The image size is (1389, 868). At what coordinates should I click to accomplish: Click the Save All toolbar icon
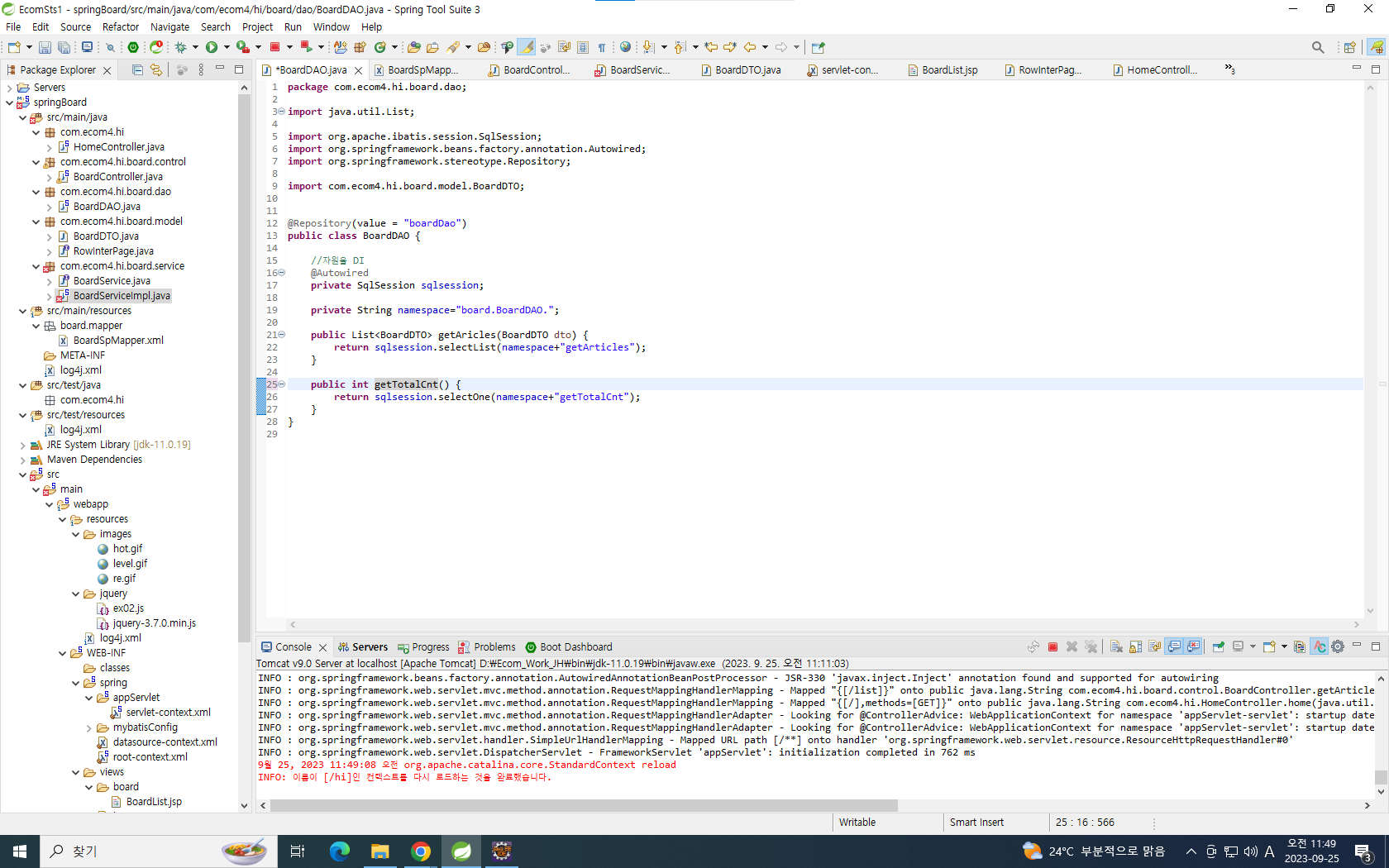tap(63, 47)
